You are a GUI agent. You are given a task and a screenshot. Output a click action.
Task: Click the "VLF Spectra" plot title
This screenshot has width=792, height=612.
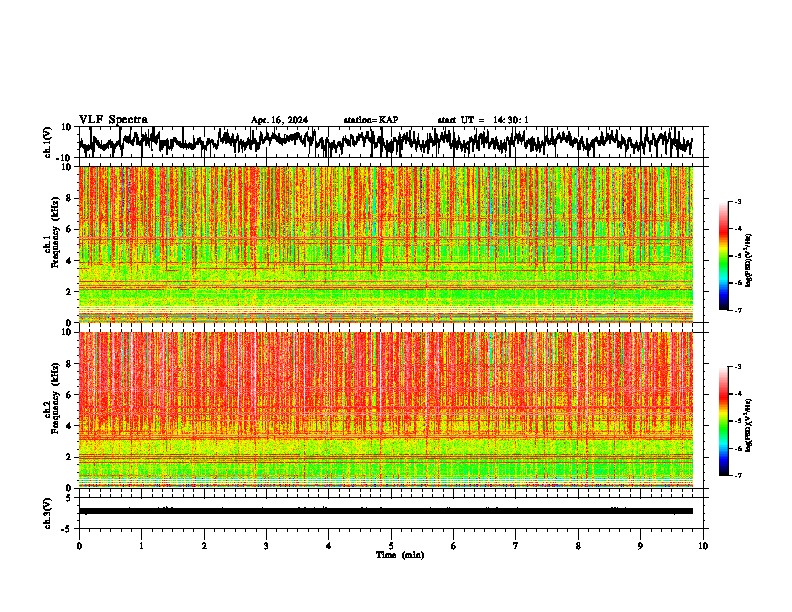[113, 119]
